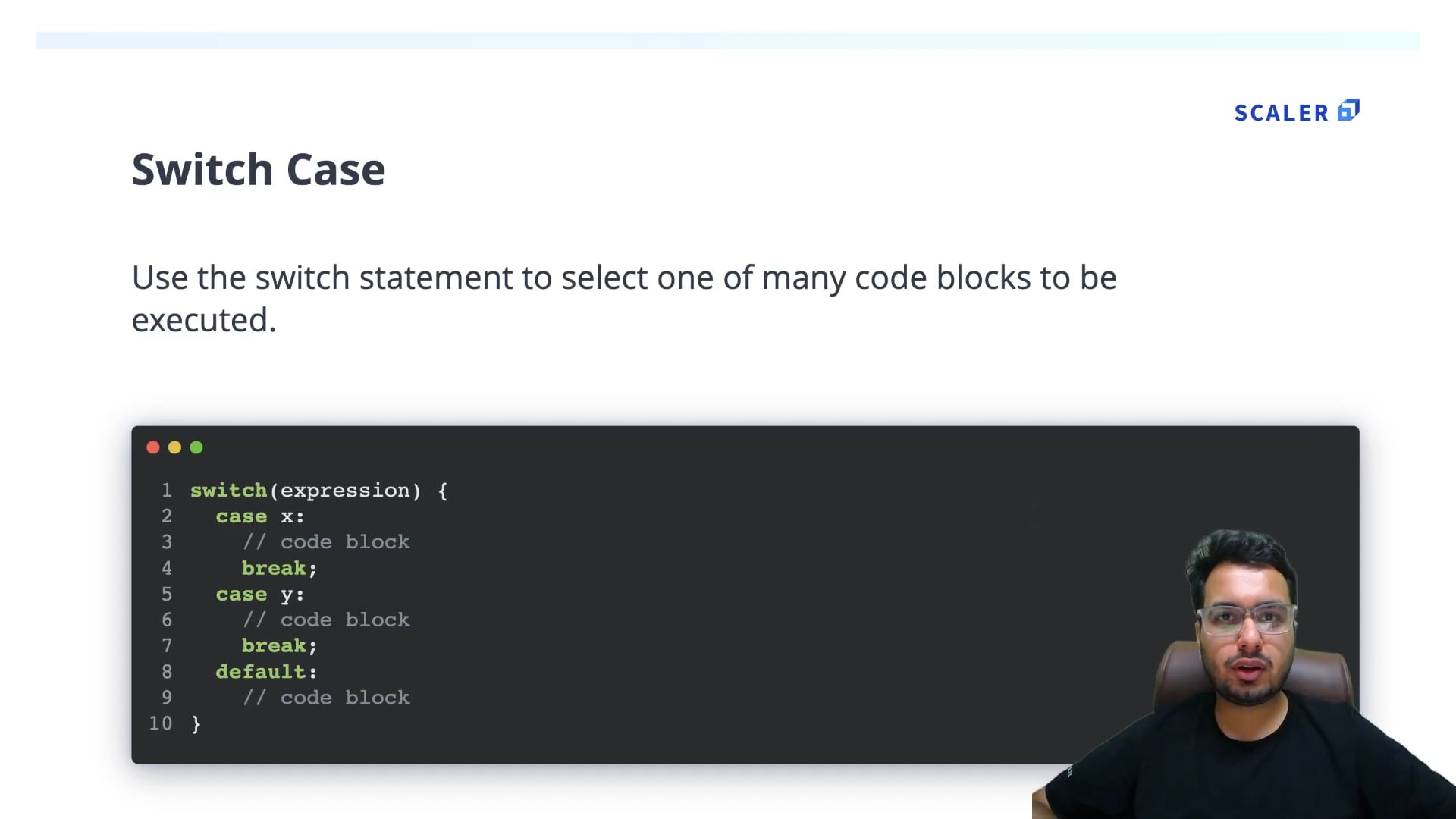Click the Switch Case heading
Image resolution: width=1456 pixels, height=819 pixels.
pos(259,169)
